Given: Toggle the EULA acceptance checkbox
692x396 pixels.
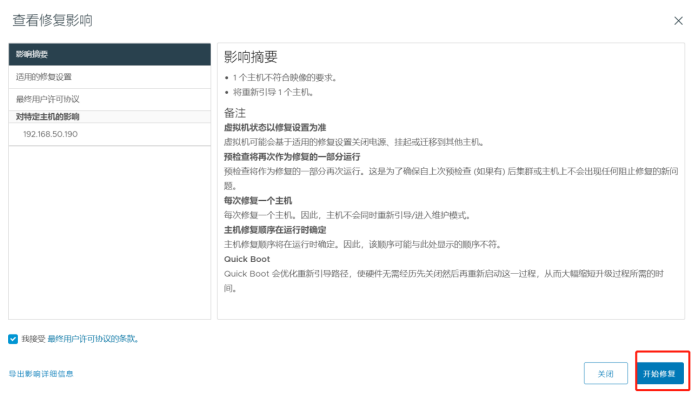Looking at the screenshot, I should click(x=13, y=339).
